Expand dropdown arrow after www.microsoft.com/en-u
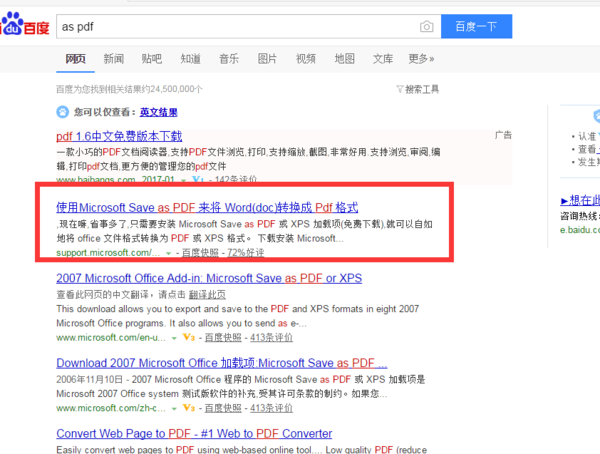Screen dimensions: 600x454 coord(174,338)
